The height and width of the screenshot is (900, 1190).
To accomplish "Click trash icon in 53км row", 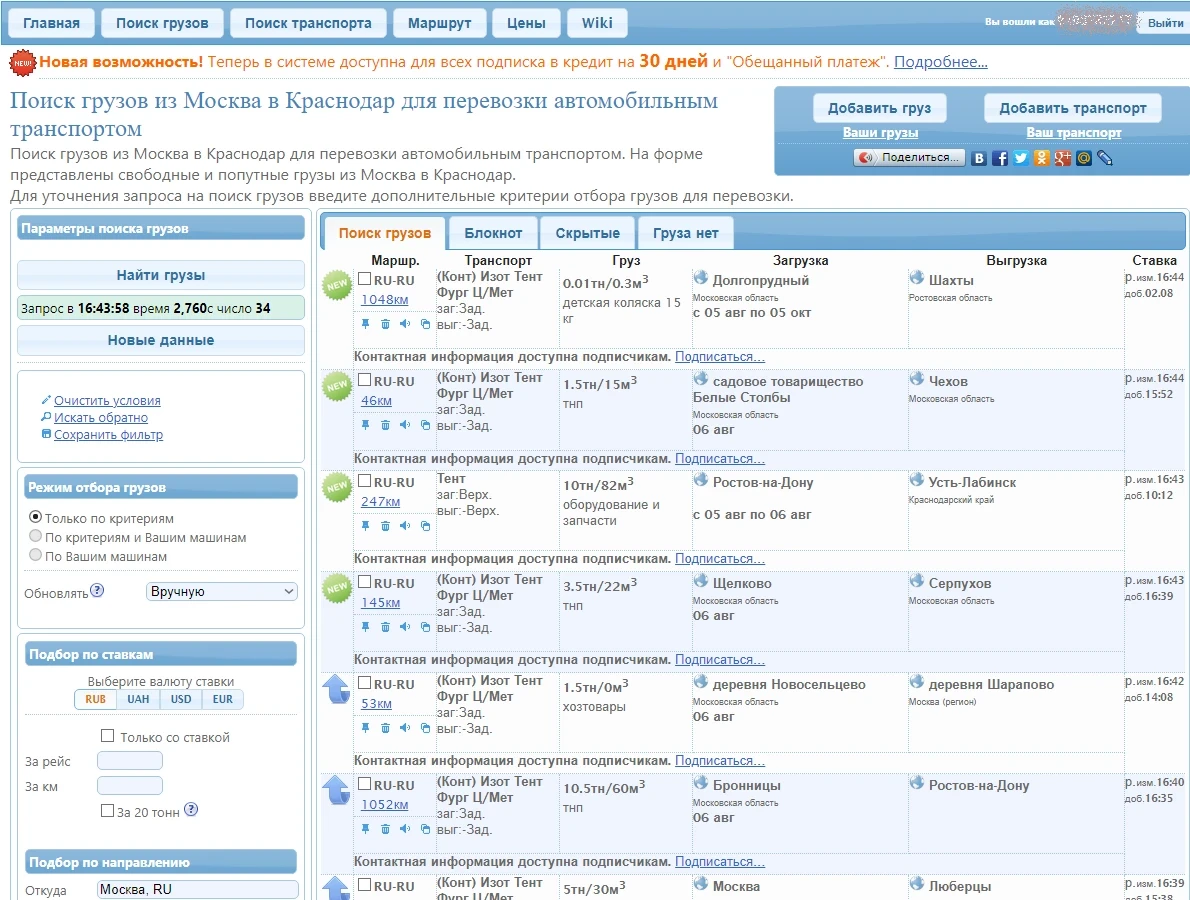I will coord(386,728).
